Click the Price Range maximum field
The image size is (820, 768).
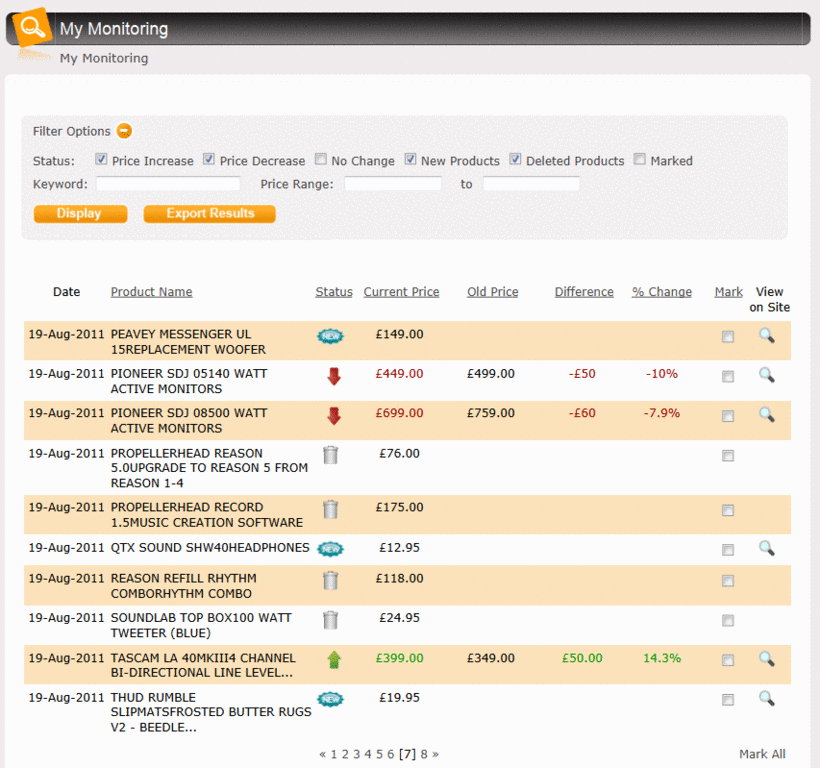pos(531,184)
